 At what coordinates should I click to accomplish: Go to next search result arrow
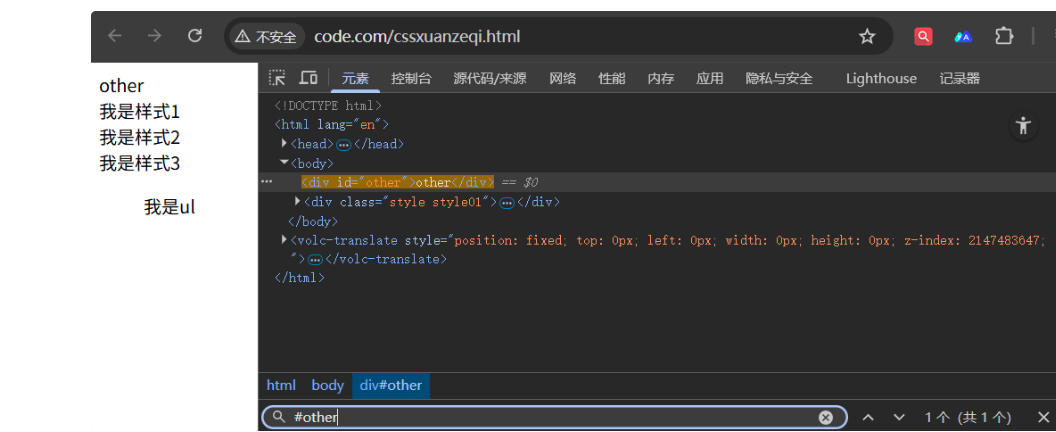click(898, 417)
